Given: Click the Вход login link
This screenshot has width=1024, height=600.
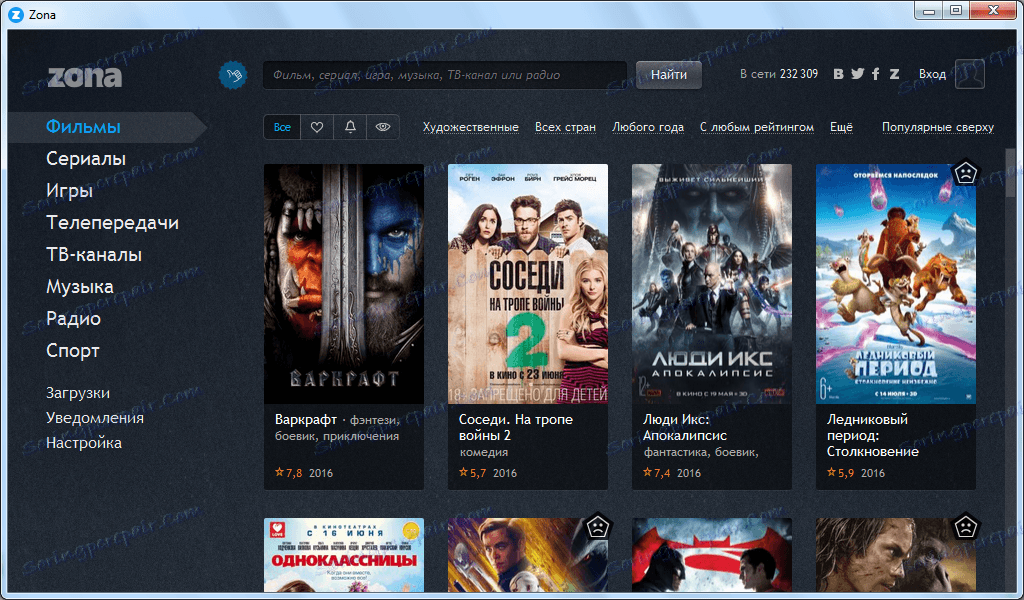Looking at the screenshot, I should (x=932, y=74).
